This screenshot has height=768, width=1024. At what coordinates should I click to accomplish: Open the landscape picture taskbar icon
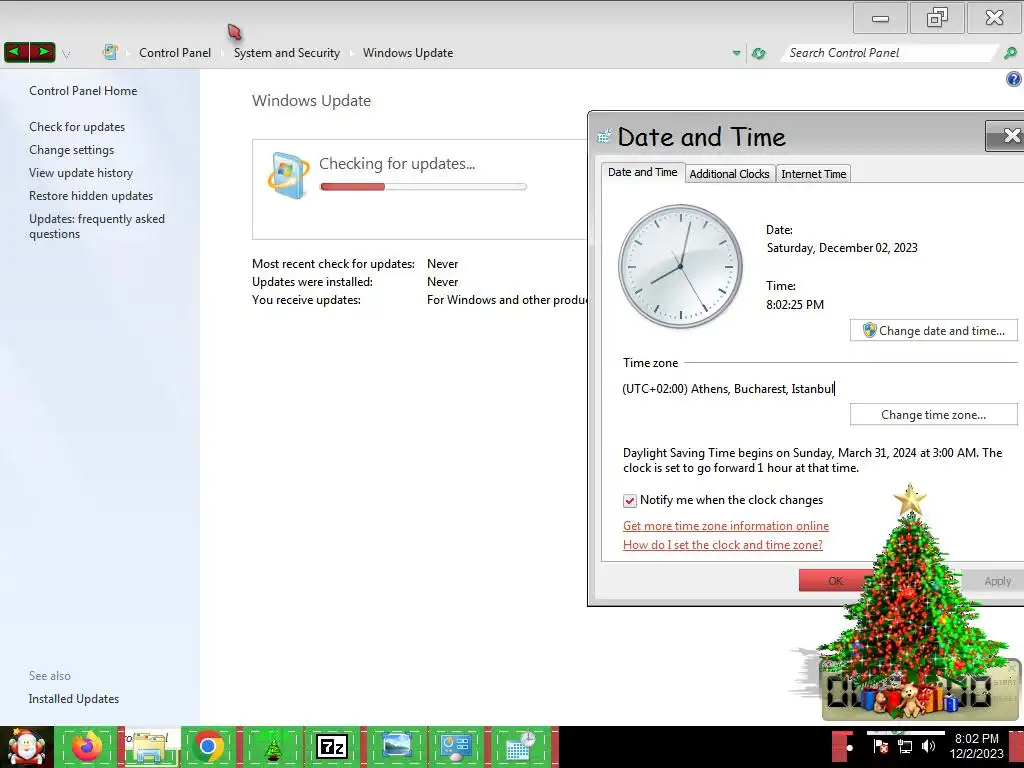point(396,746)
